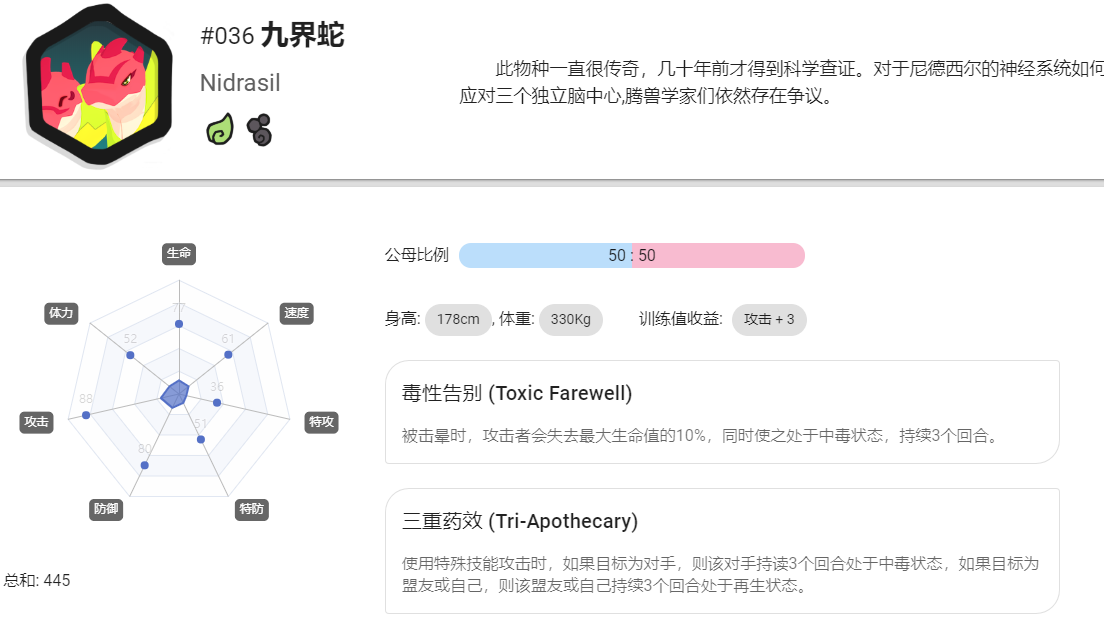Click the 防御 radar chart label
1104x617 pixels.
[106, 509]
